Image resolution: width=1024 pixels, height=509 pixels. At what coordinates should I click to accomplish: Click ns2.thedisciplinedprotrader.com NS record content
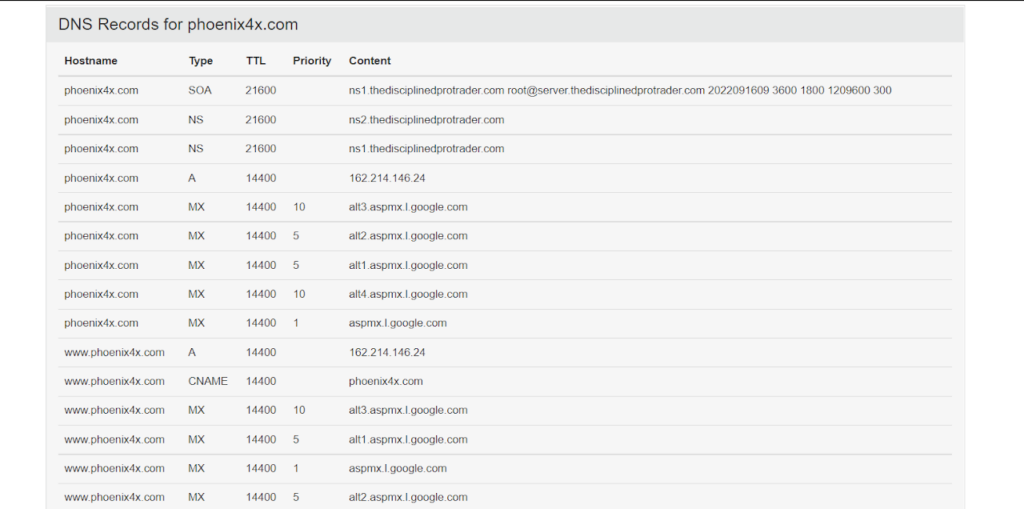[x=426, y=120]
